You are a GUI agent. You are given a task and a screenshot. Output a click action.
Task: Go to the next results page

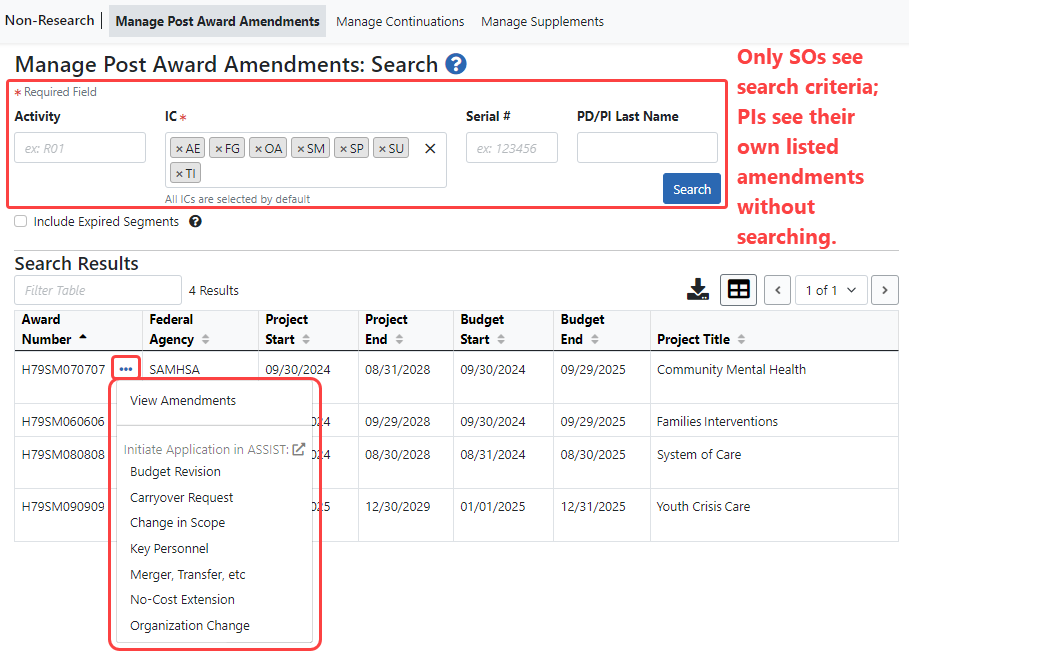[x=884, y=289]
